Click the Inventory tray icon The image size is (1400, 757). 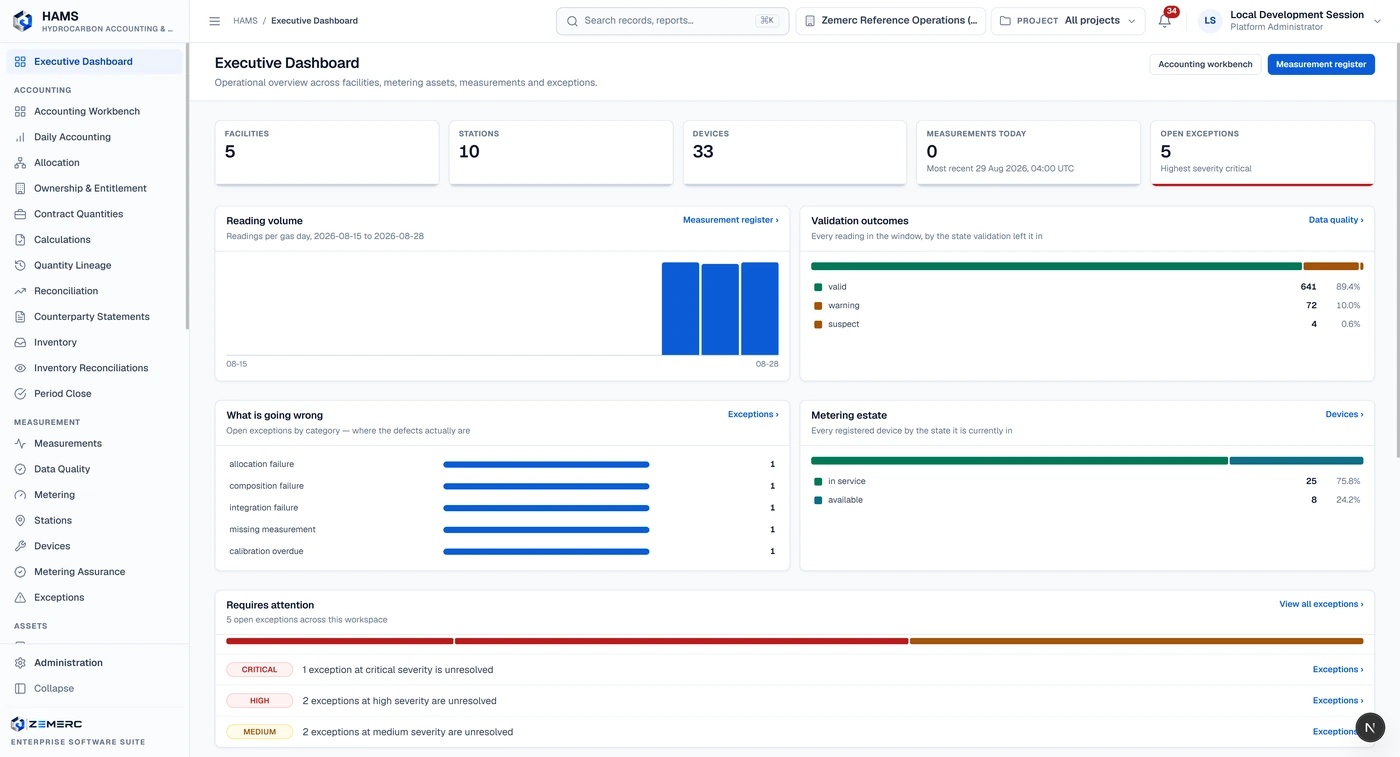(20, 342)
